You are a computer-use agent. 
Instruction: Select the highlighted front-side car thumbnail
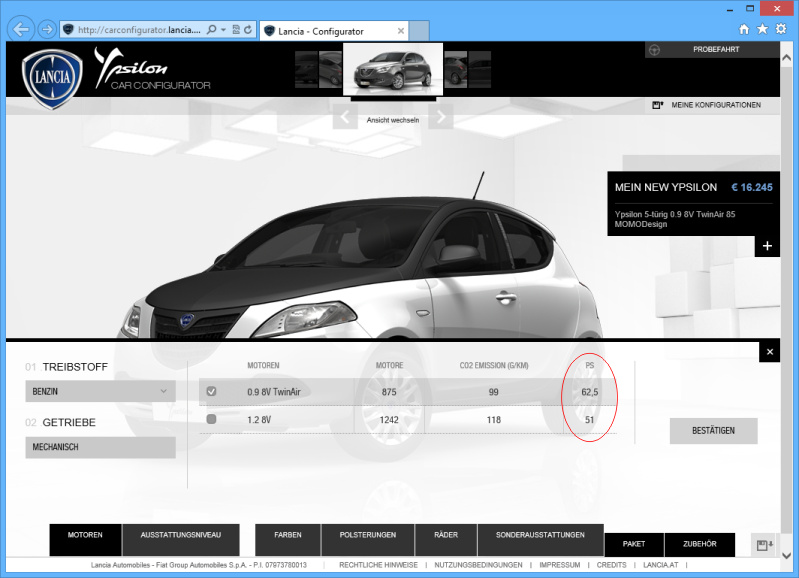393,70
